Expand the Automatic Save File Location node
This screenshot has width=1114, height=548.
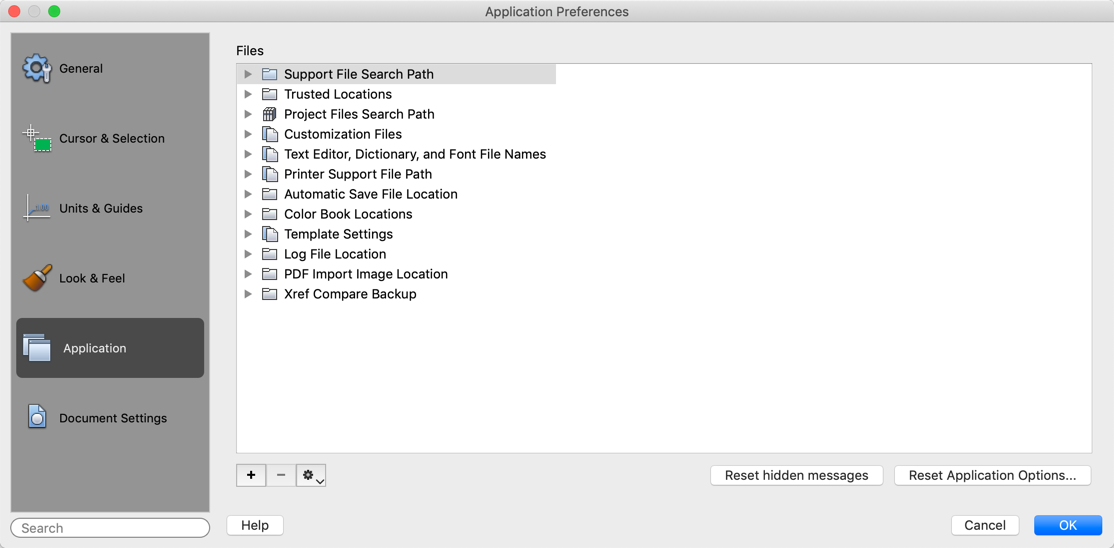point(248,194)
